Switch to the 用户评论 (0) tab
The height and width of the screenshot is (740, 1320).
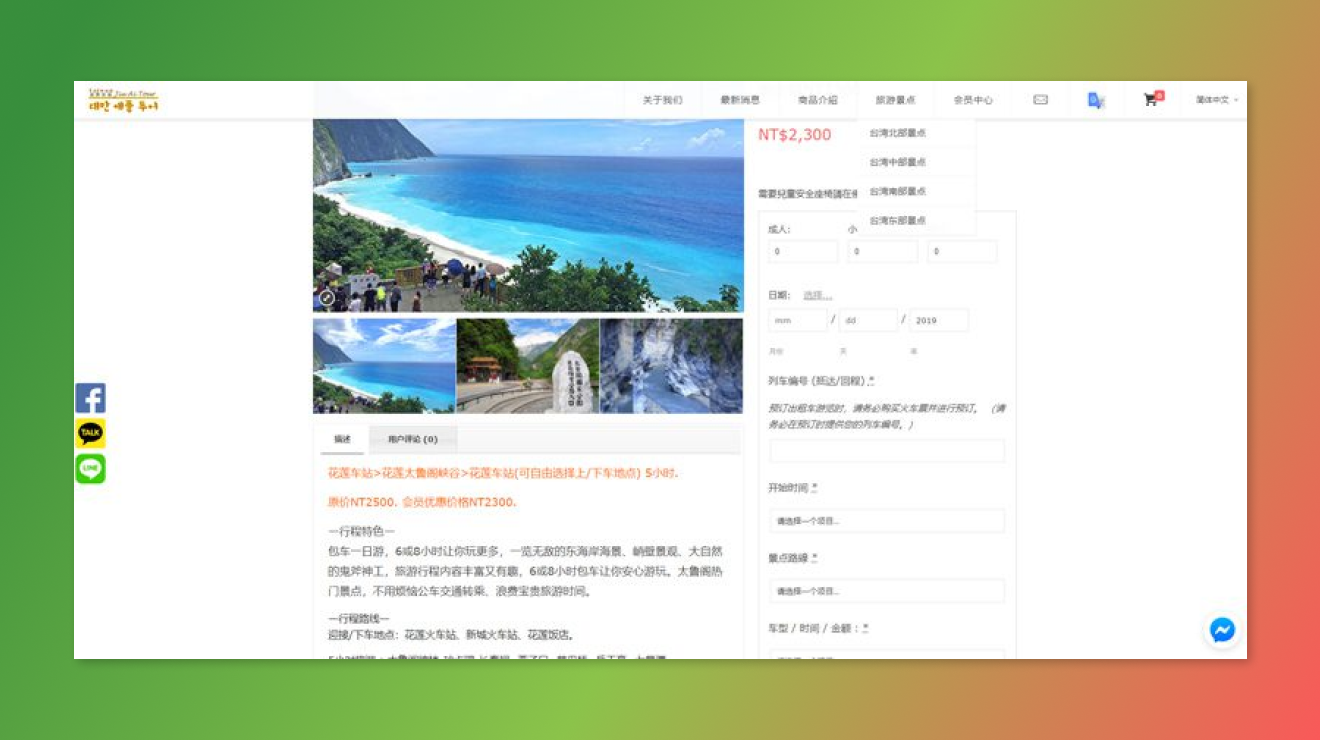pos(412,439)
